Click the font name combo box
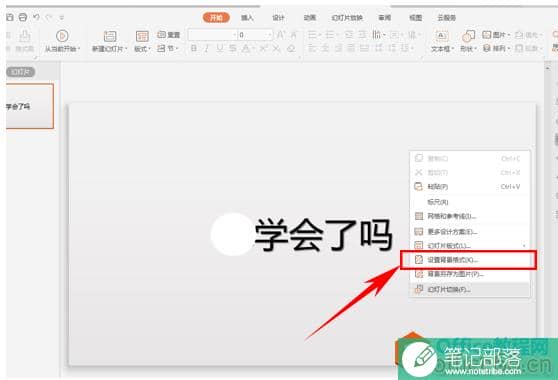The width and height of the screenshot is (558, 380). (212, 35)
